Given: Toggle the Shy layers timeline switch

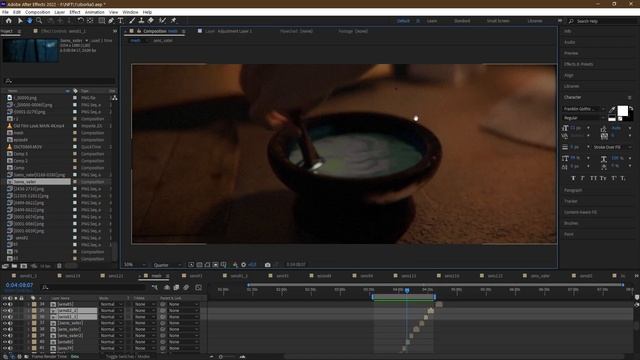Looking at the screenshot, I should pos(167,287).
